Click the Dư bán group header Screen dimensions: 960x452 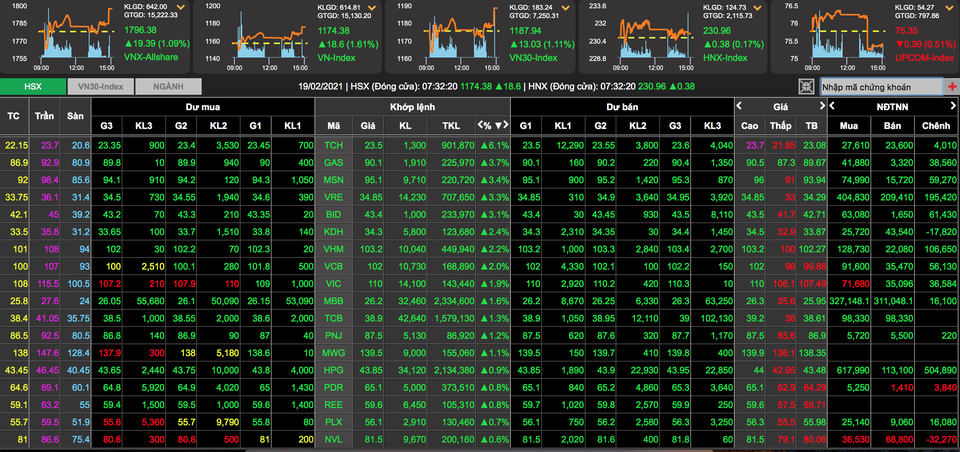(621, 107)
